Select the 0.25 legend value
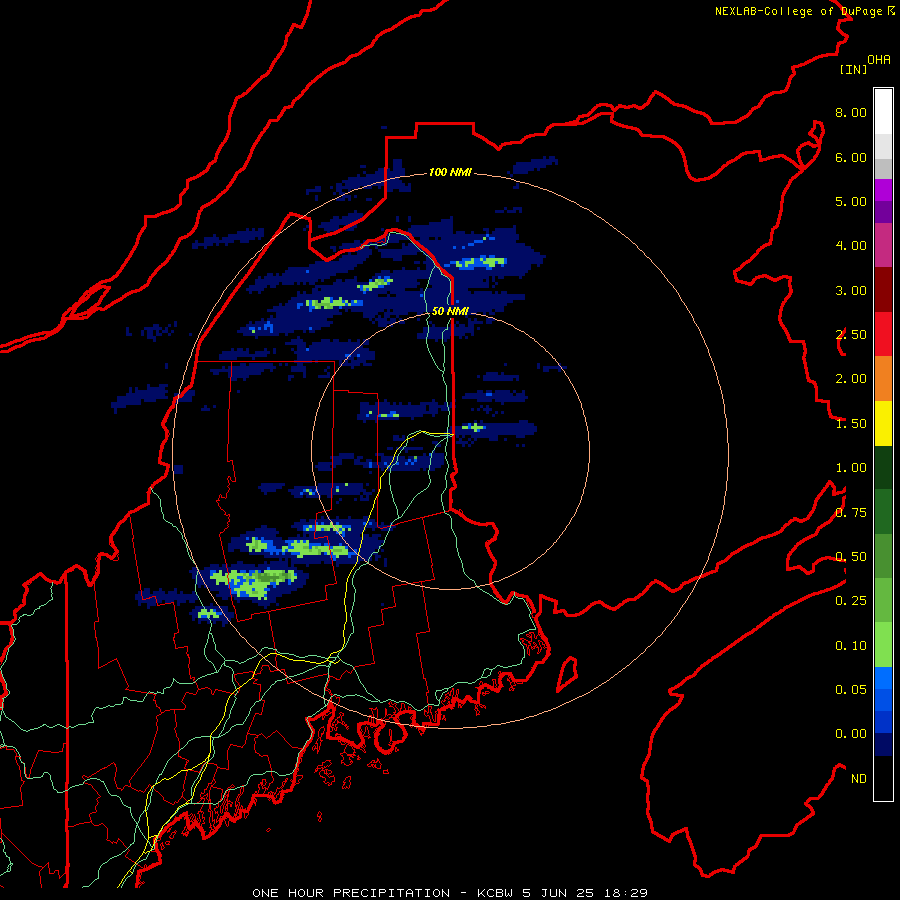Screen dimensions: 900x900 [x=851, y=601]
